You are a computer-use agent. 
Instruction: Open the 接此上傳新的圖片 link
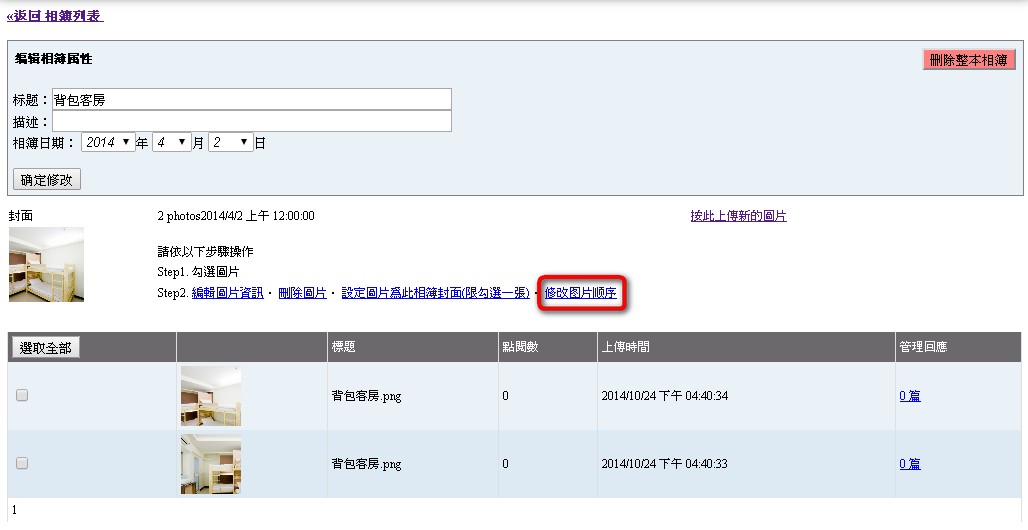tap(738, 216)
